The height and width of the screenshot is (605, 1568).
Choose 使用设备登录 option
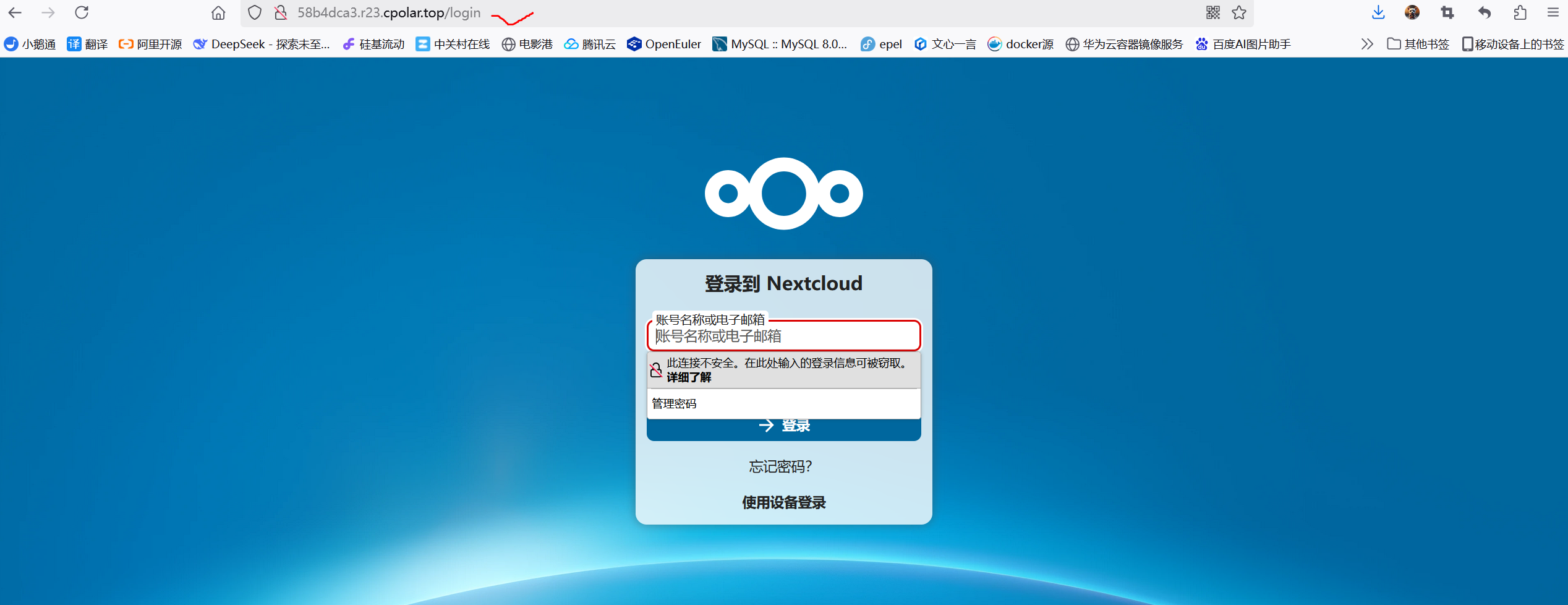pos(784,502)
